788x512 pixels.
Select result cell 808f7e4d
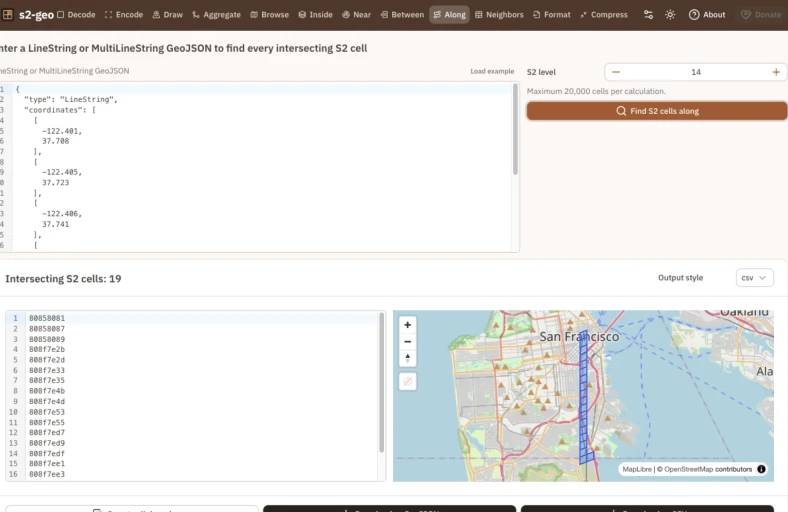[47, 401]
